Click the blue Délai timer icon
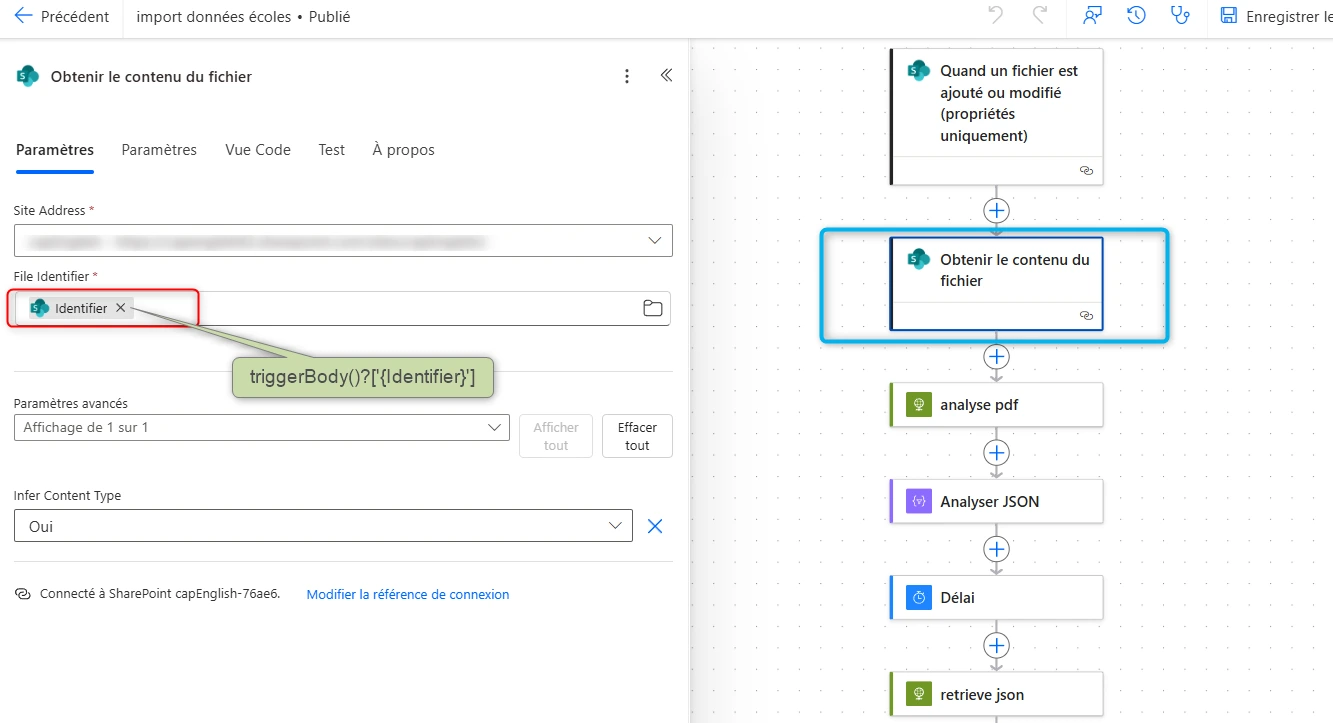This screenshot has height=723, width=1333. [918, 597]
